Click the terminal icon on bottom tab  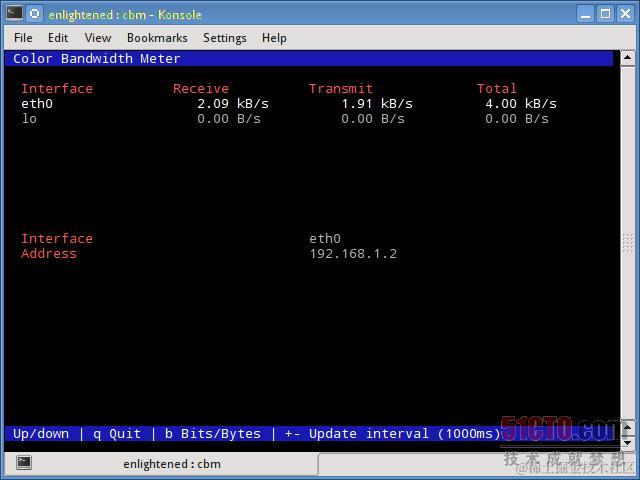pyautogui.click(x=24, y=463)
